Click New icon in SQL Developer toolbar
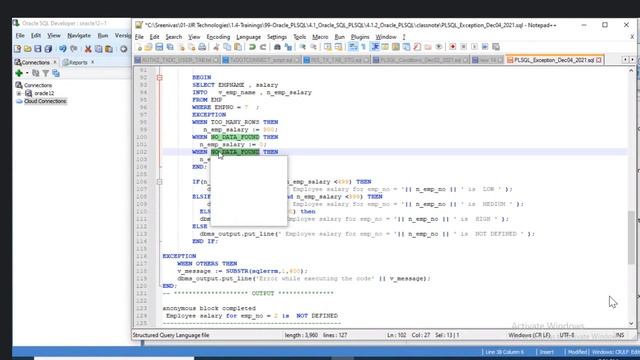 pos(17,49)
